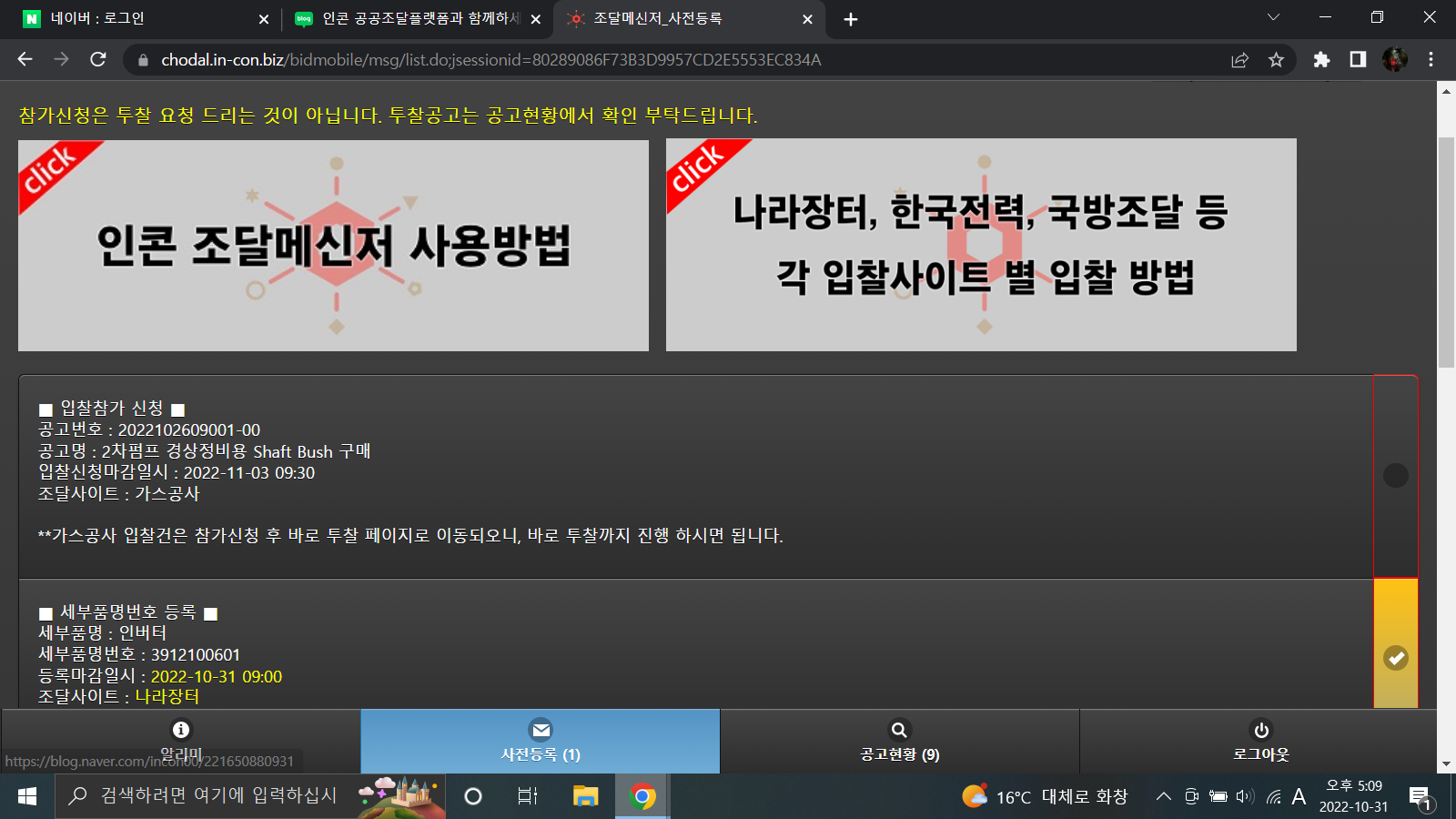
Task: Close the 네이버 로그인 tab
Action: (x=264, y=19)
